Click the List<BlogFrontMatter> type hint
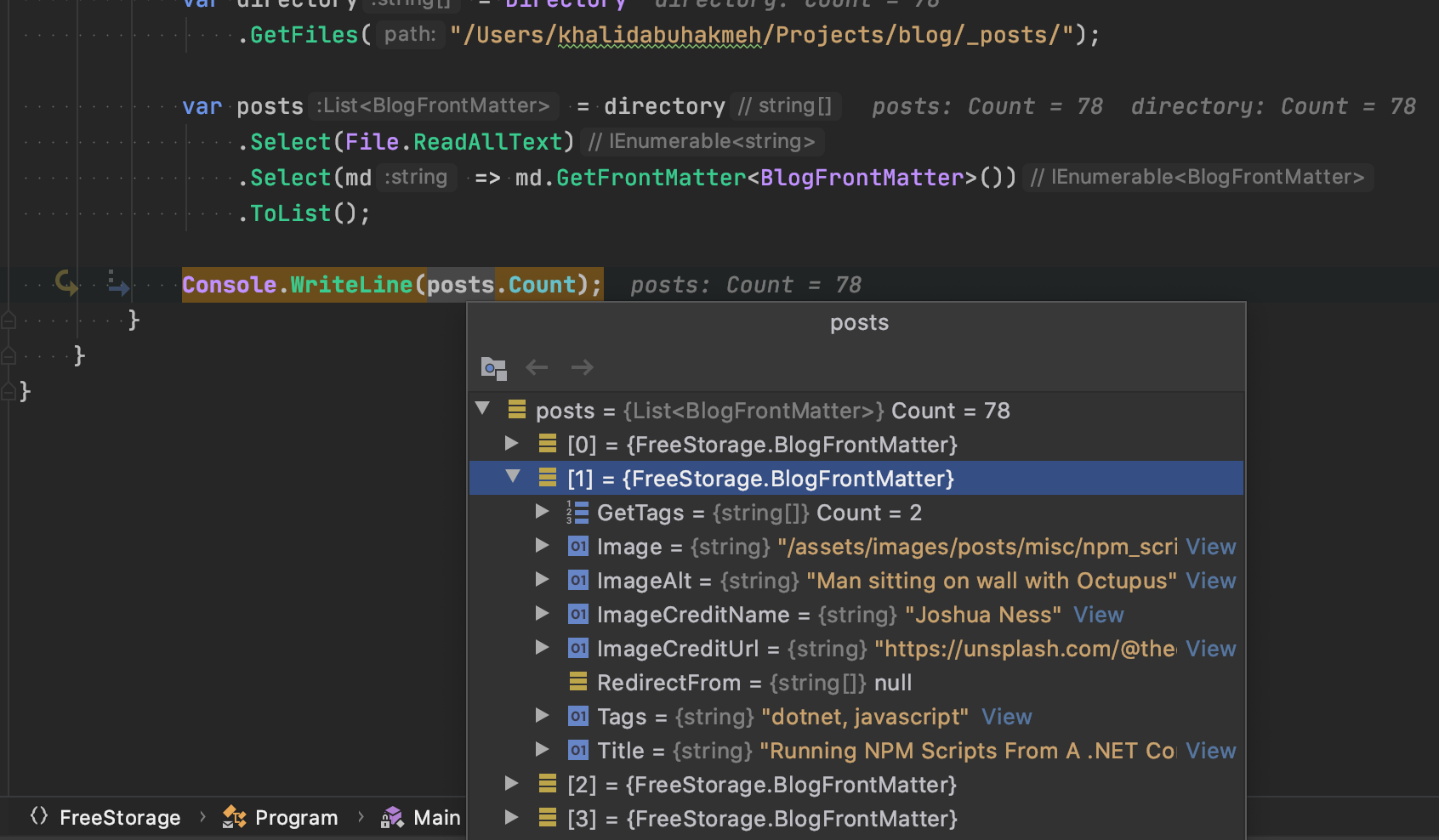Screen dimensions: 1439x840 [x=433, y=105]
